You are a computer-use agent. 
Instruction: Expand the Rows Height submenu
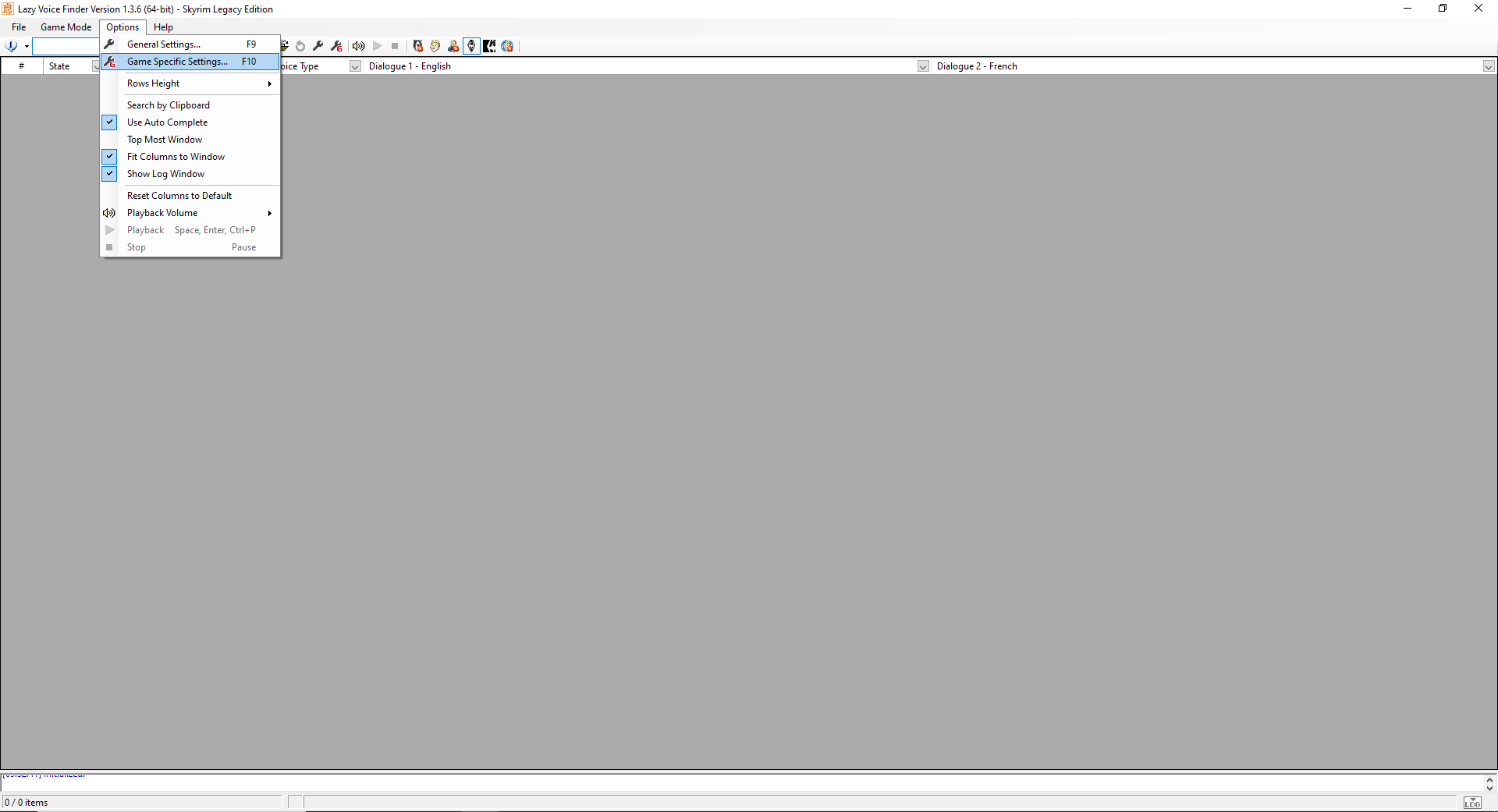click(x=190, y=83)
